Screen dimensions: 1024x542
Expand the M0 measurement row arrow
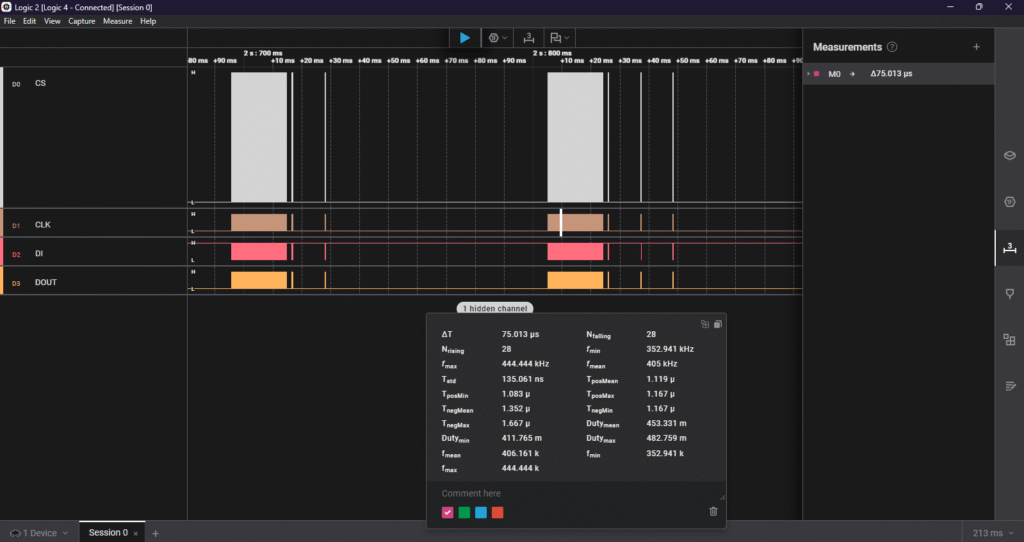click(808, 74)
